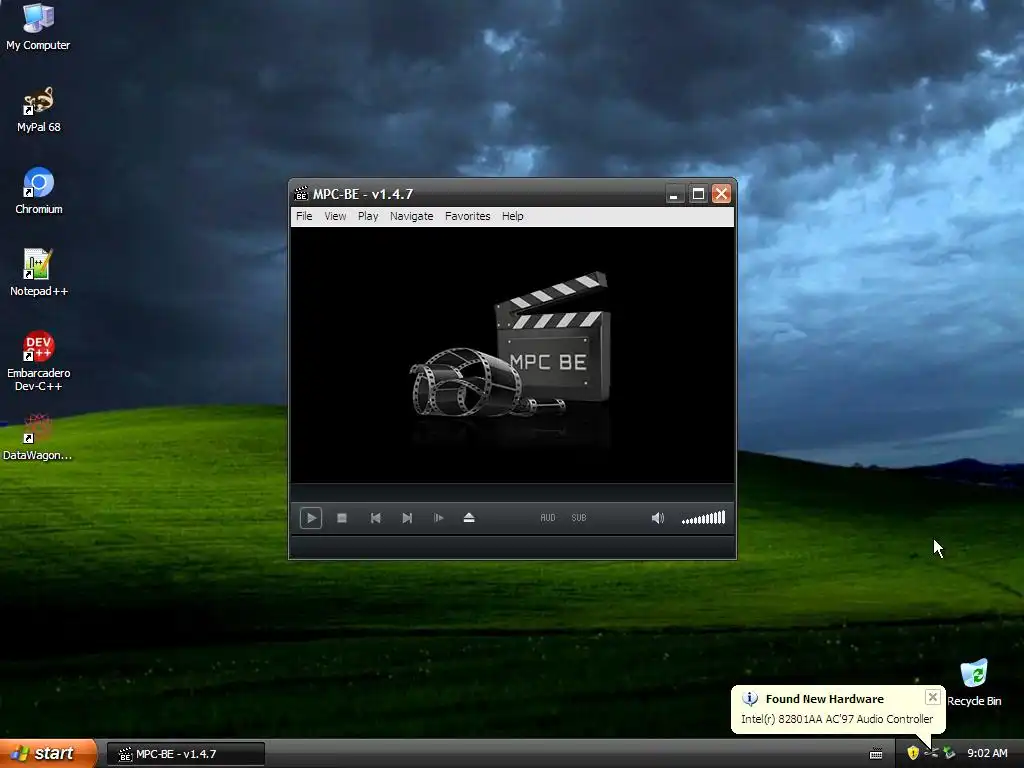
Task: Select the DataWagon desktop shortcut
Action: 37,438
